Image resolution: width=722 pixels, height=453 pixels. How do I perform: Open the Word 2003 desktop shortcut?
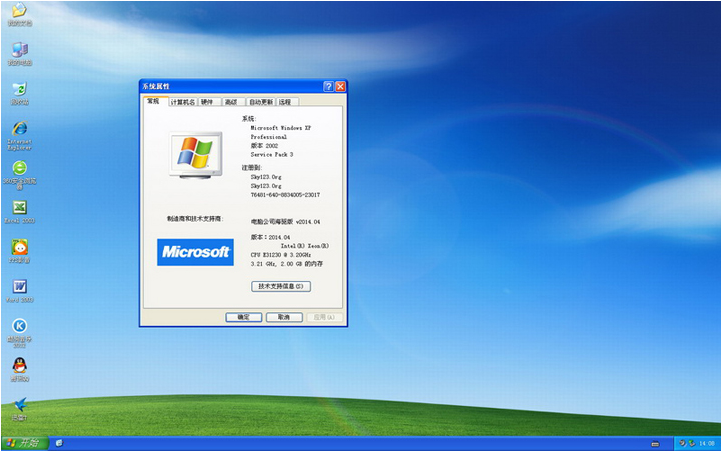(x=18, y=287)
